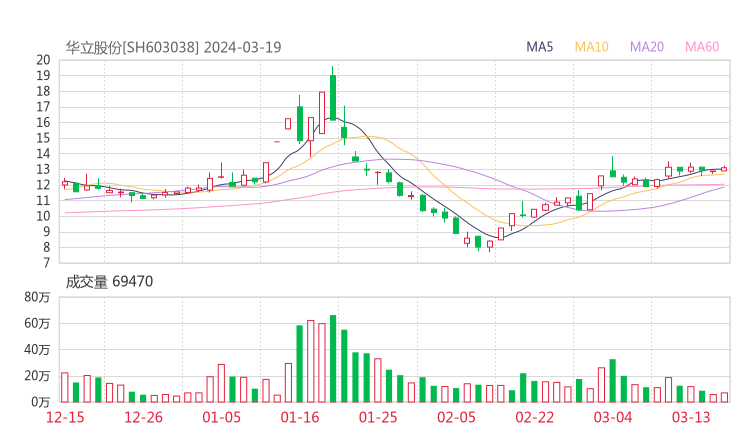Click the 01-05 date axis label
The width and height of the screenshot is (740, 440).
(x=221, y=417)
